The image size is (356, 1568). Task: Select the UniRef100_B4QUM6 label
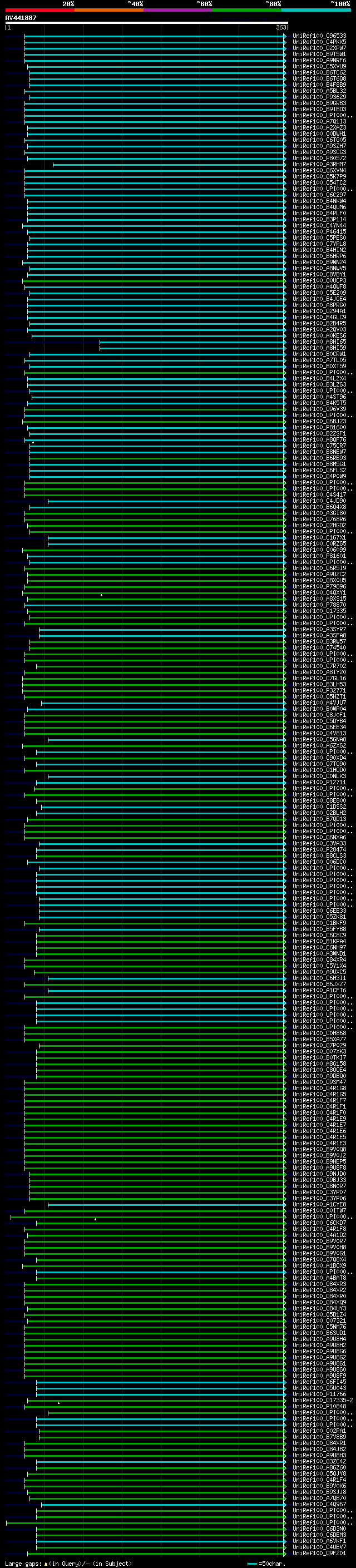[319, 207]
